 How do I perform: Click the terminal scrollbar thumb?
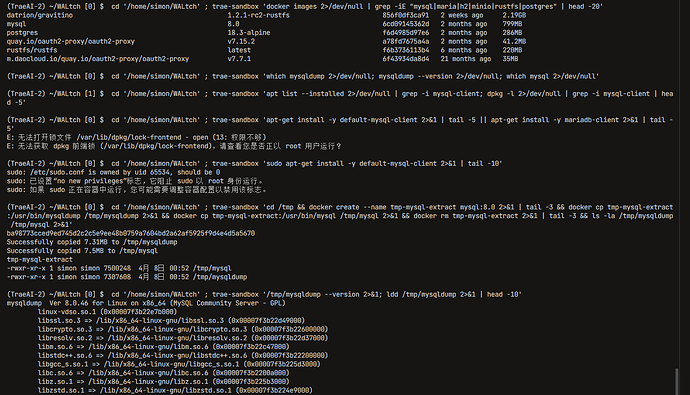677,381
